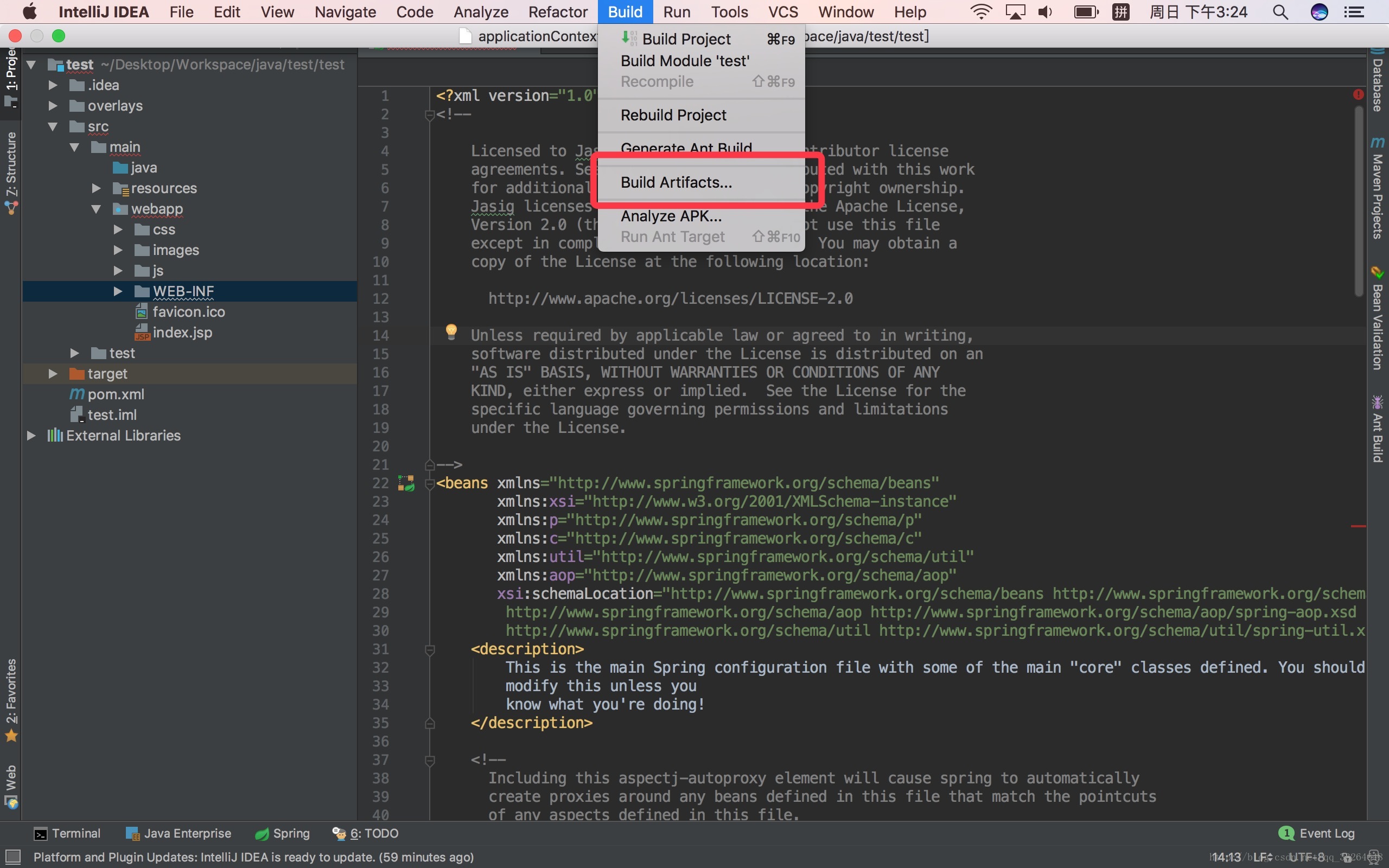The image size is (1389, 868).
Task: Select favicon.ico in project tree
Action: [x=180, y=312]
